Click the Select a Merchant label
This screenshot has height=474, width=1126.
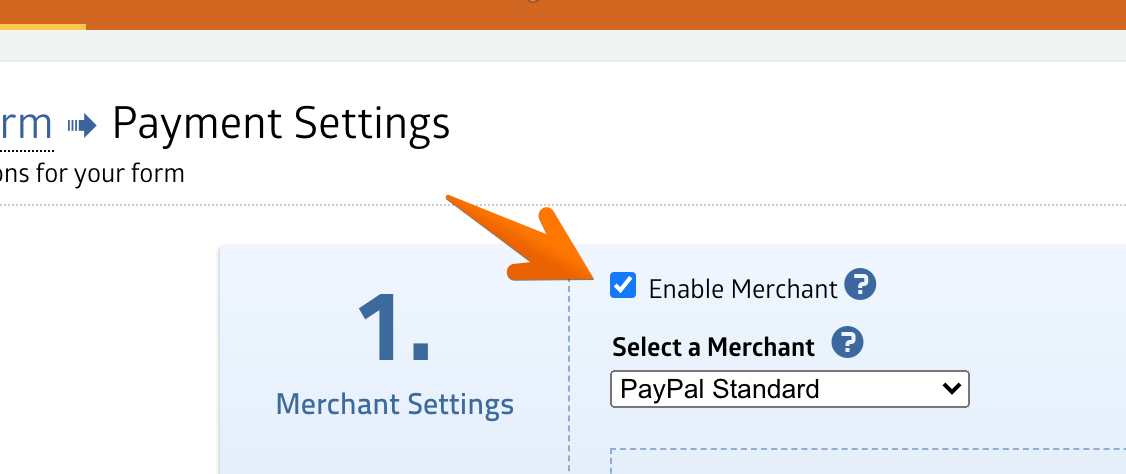tap(713, 347)
